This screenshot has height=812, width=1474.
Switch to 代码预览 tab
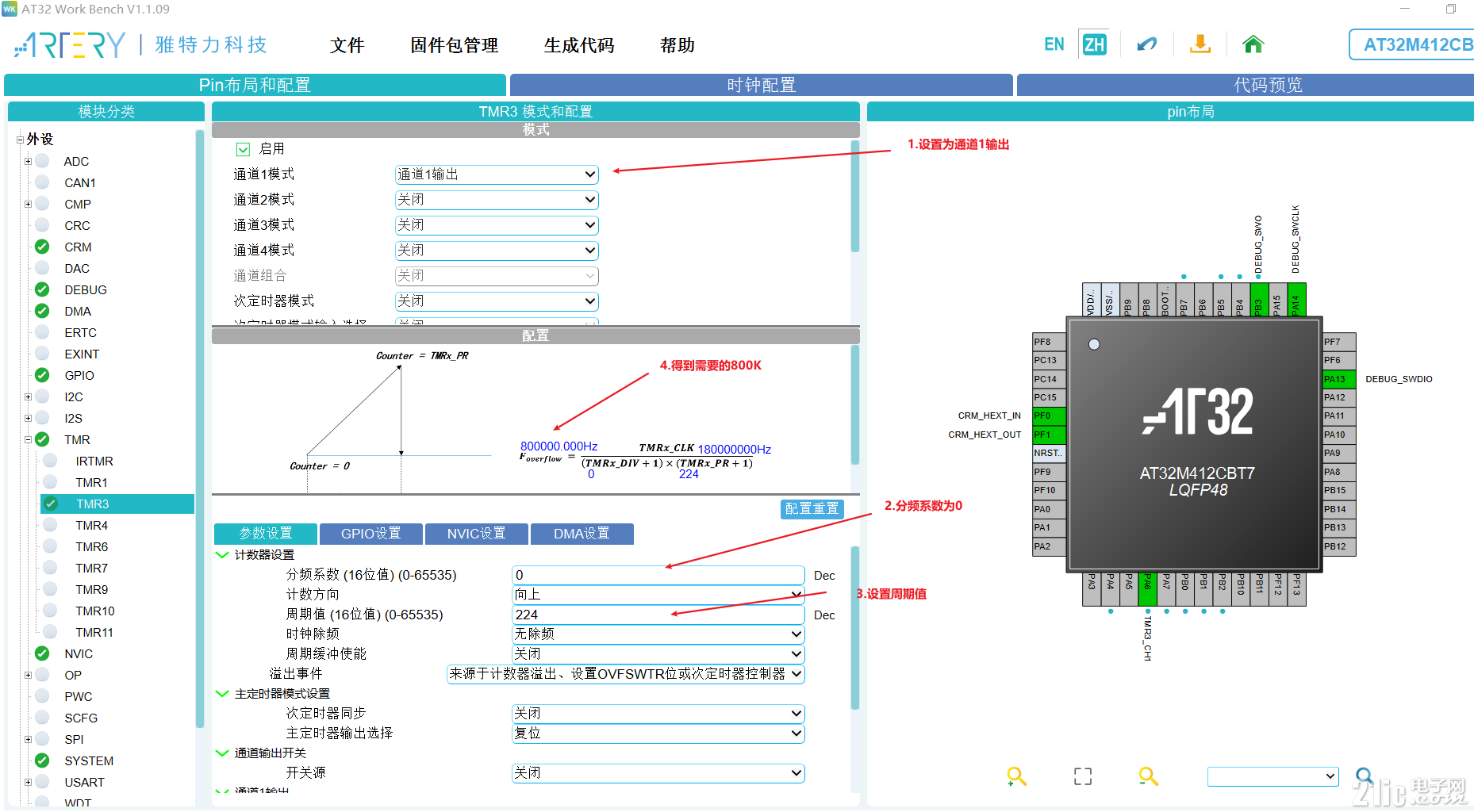pos(1246,85)
